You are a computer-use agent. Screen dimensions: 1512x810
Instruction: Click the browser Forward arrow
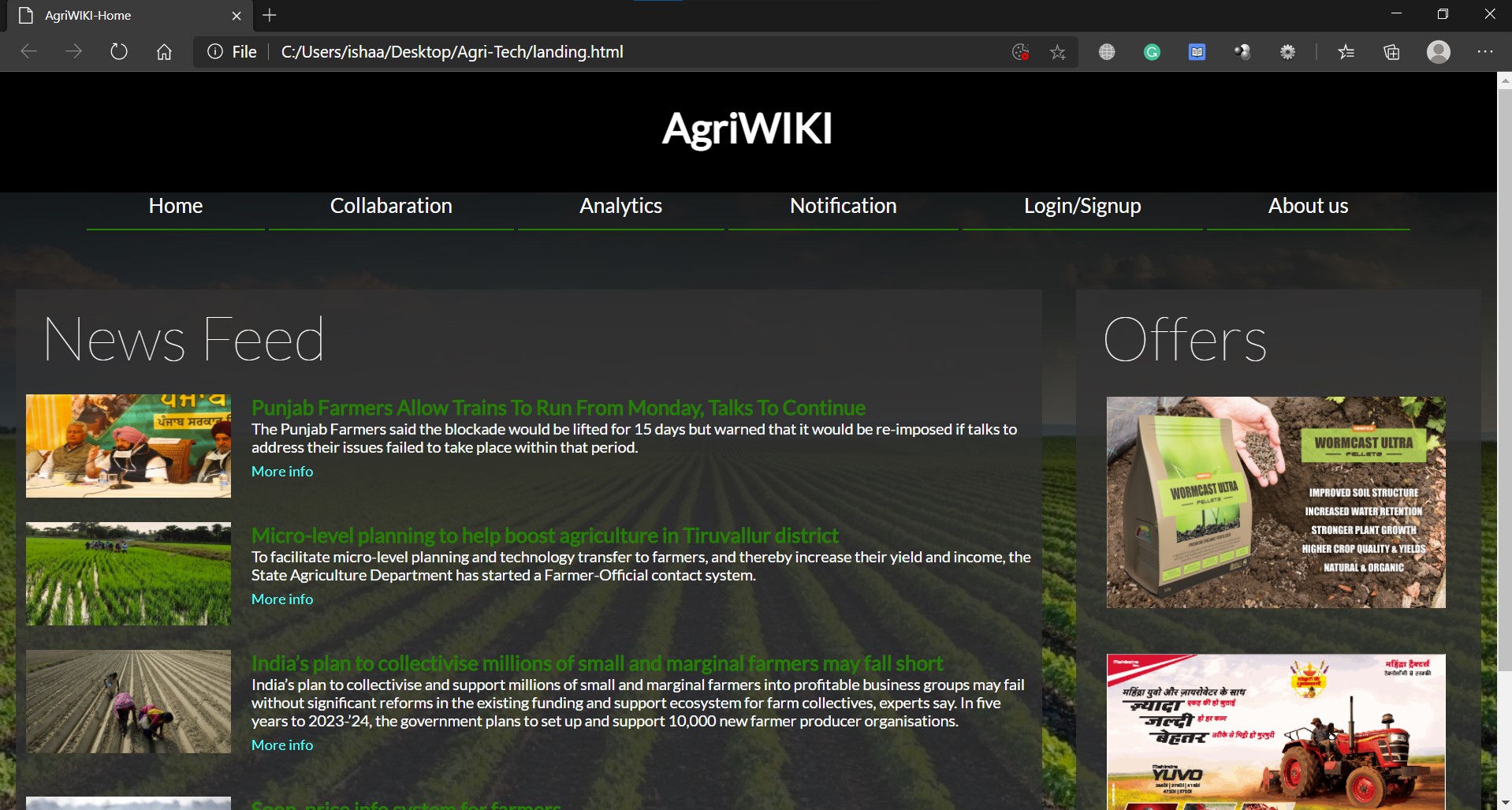point(73,52)
